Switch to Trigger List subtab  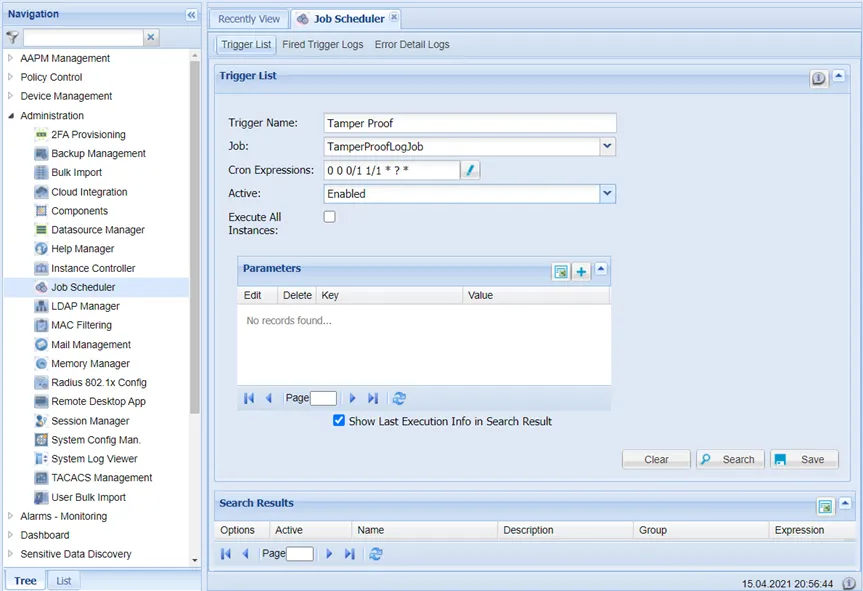246,44
